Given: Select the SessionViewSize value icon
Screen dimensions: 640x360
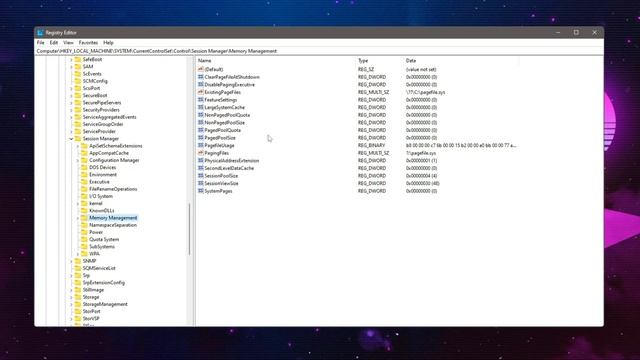Looking at the screenshot, I should [200, 183].
